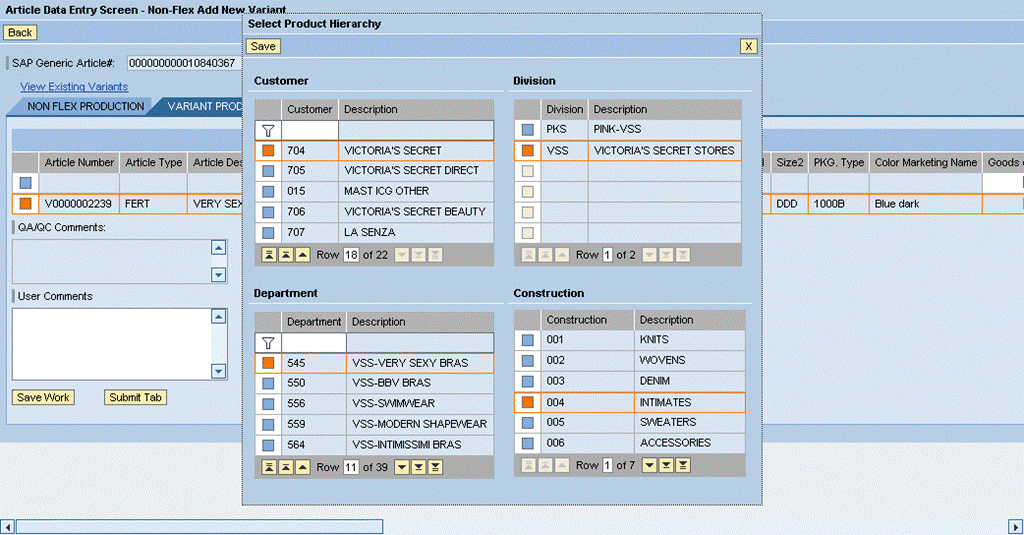Click the Customer description filter field

[416, 131]
